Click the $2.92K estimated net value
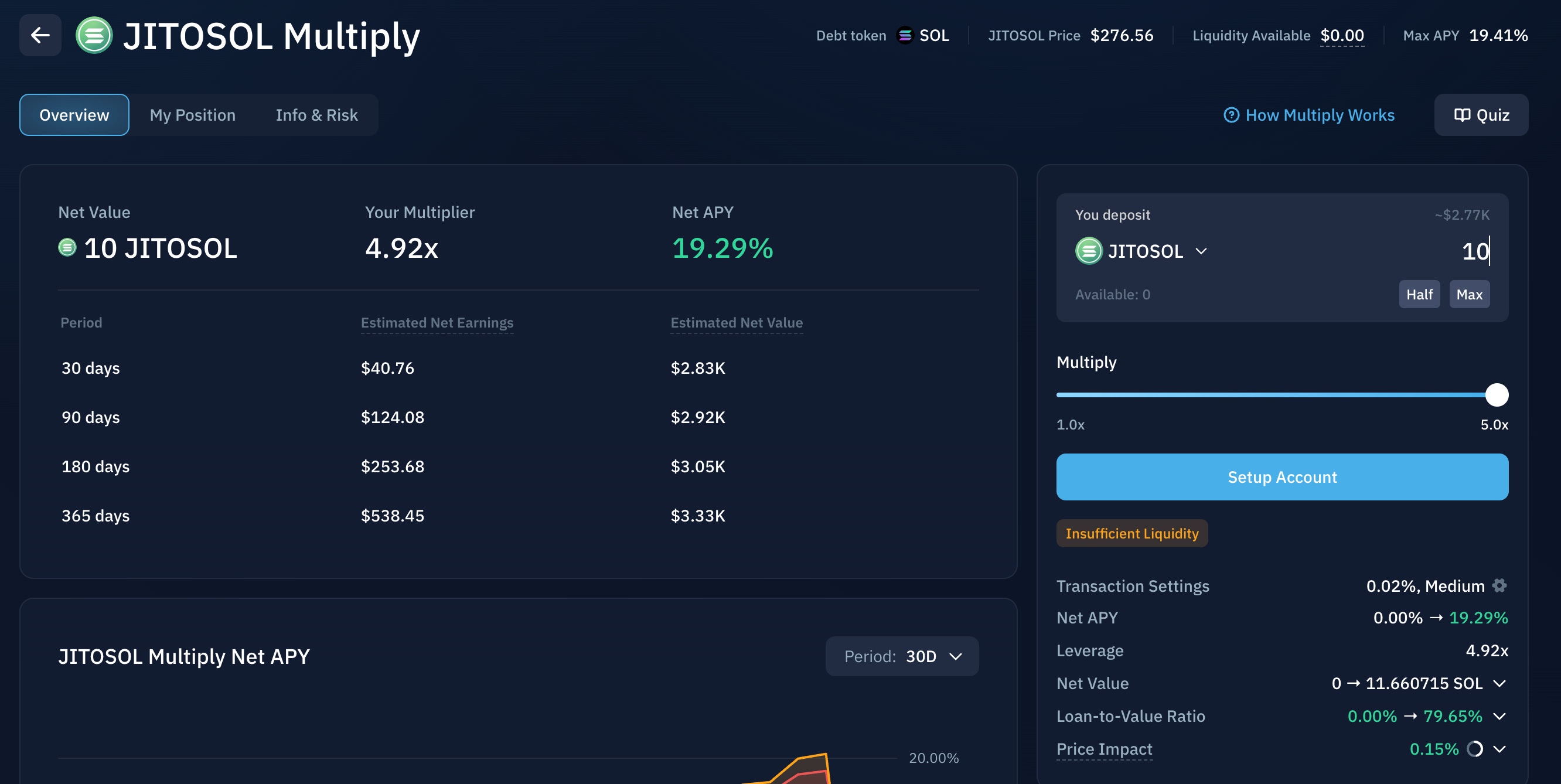 (697, 417)
